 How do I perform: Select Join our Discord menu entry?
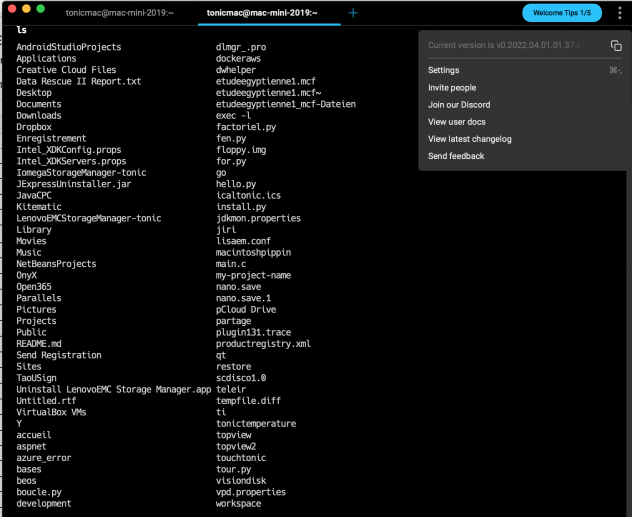tap(458, 105)
